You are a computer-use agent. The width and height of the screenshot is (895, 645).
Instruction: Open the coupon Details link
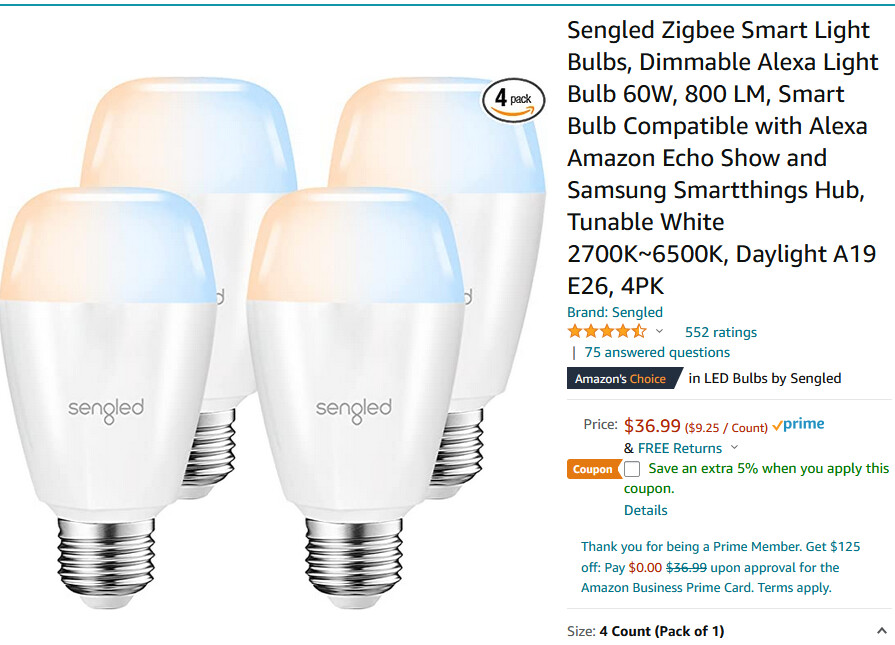(x=646, y=510)
